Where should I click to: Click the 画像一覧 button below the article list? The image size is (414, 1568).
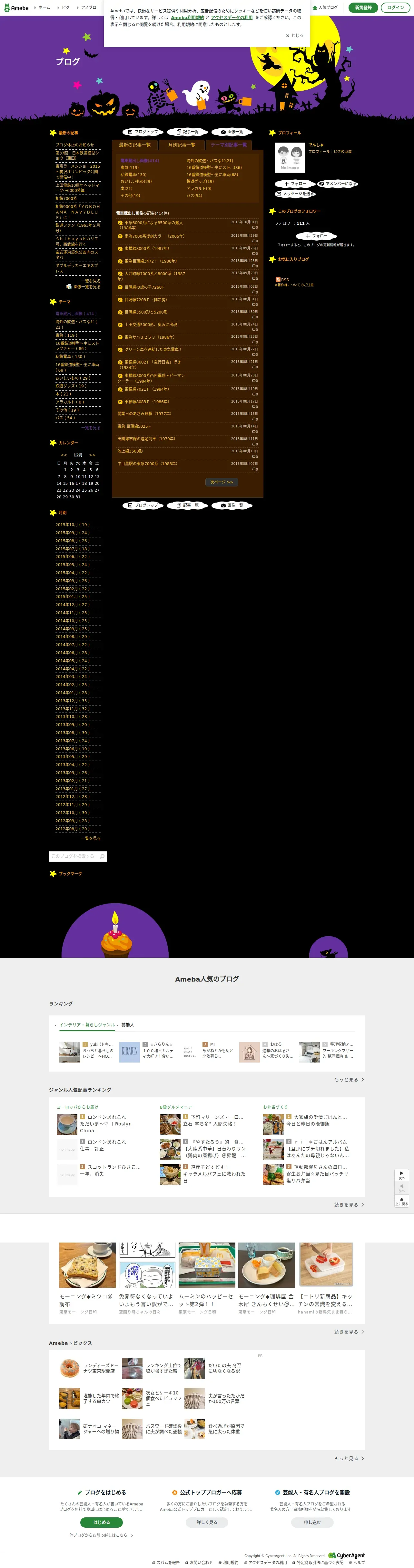point(232,505)
